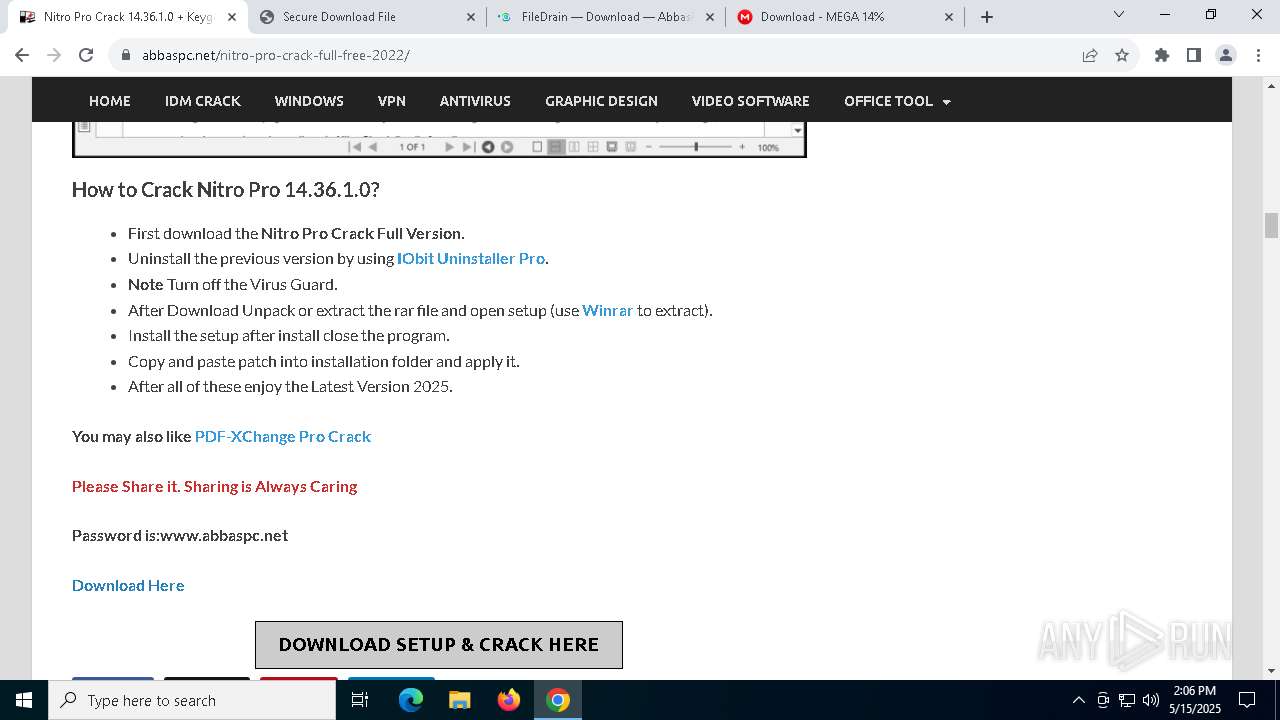Screen dimensions: 1280x720
Task: Switch to Download - MEGA 14% tab
Action: click(846, 16)
